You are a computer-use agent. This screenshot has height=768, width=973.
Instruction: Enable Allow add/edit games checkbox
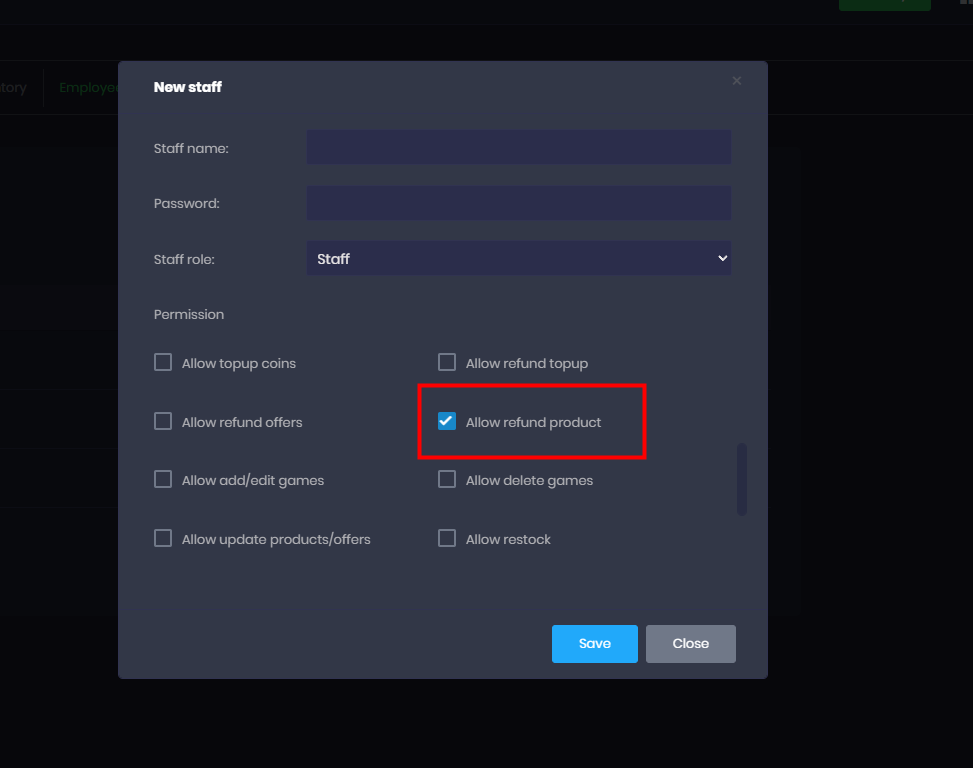163,480
